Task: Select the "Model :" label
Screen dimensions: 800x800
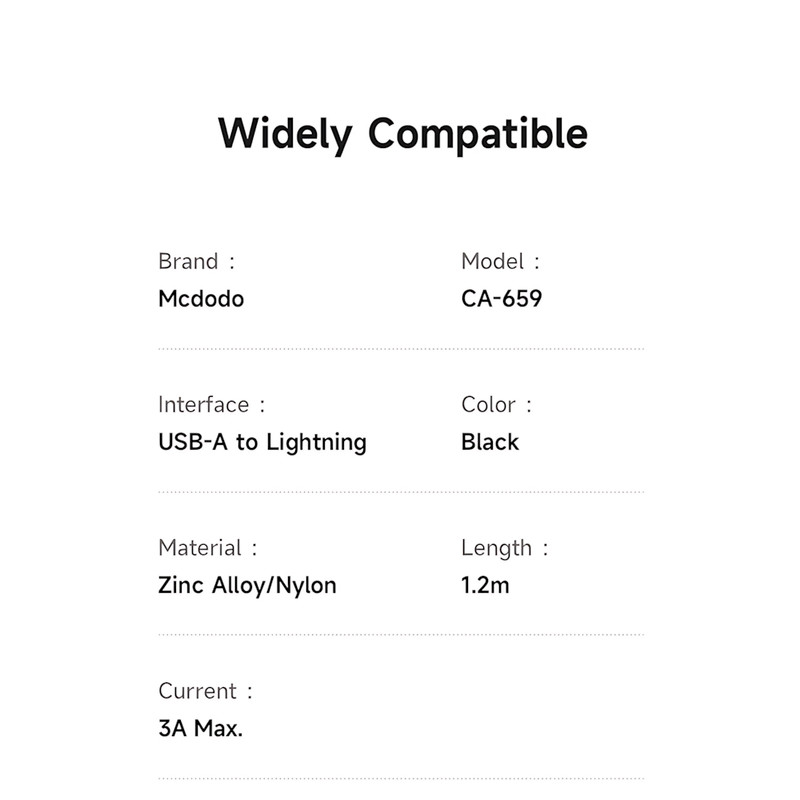Action: [x=500, y=262]
